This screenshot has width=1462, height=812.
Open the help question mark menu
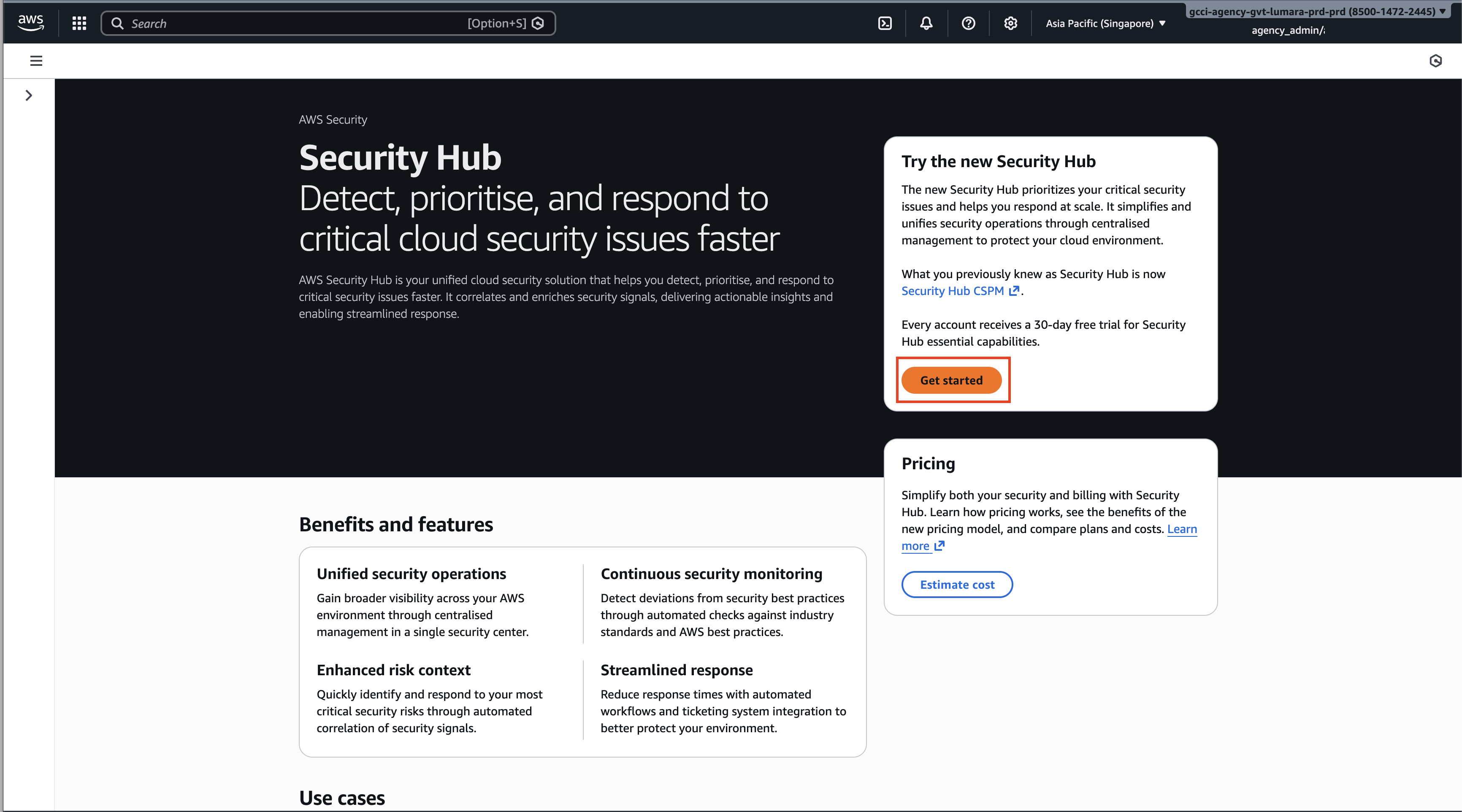(x=968, y=23)
